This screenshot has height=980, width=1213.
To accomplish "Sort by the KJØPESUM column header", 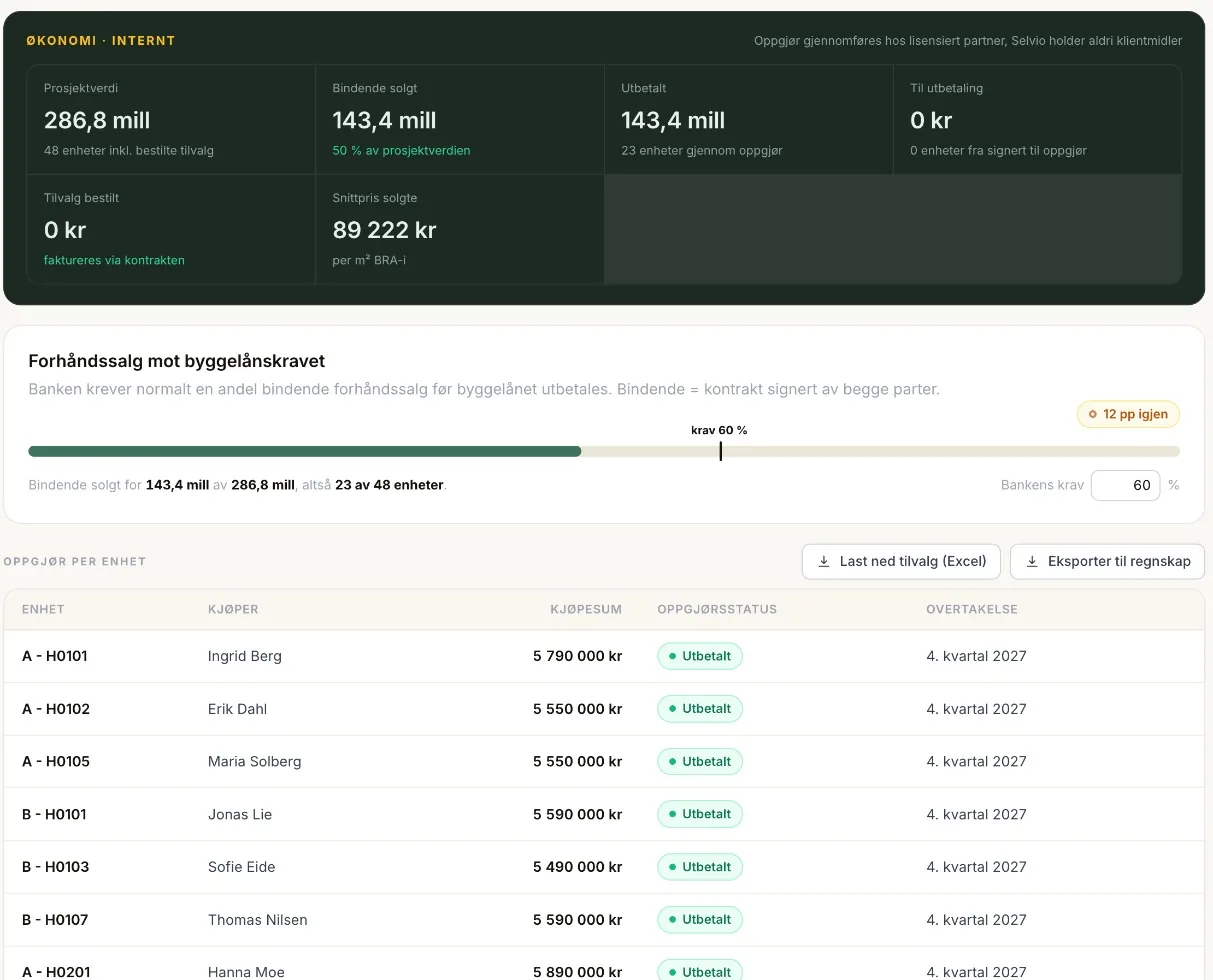I will tap(586, 609).
